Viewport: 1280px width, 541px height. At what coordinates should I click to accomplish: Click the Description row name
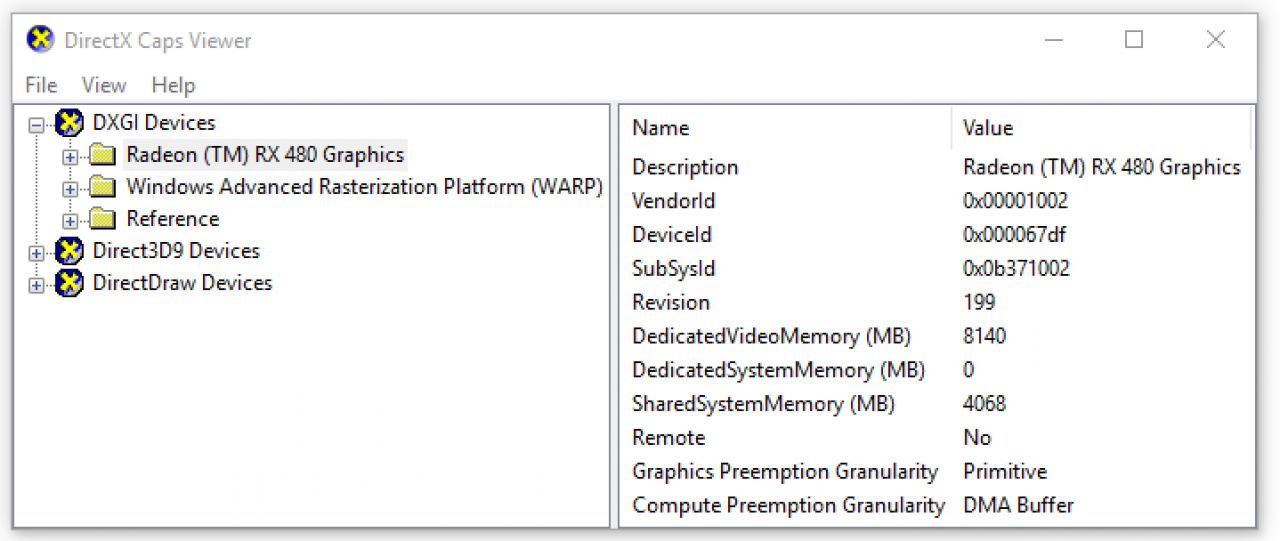click(685, 167)
